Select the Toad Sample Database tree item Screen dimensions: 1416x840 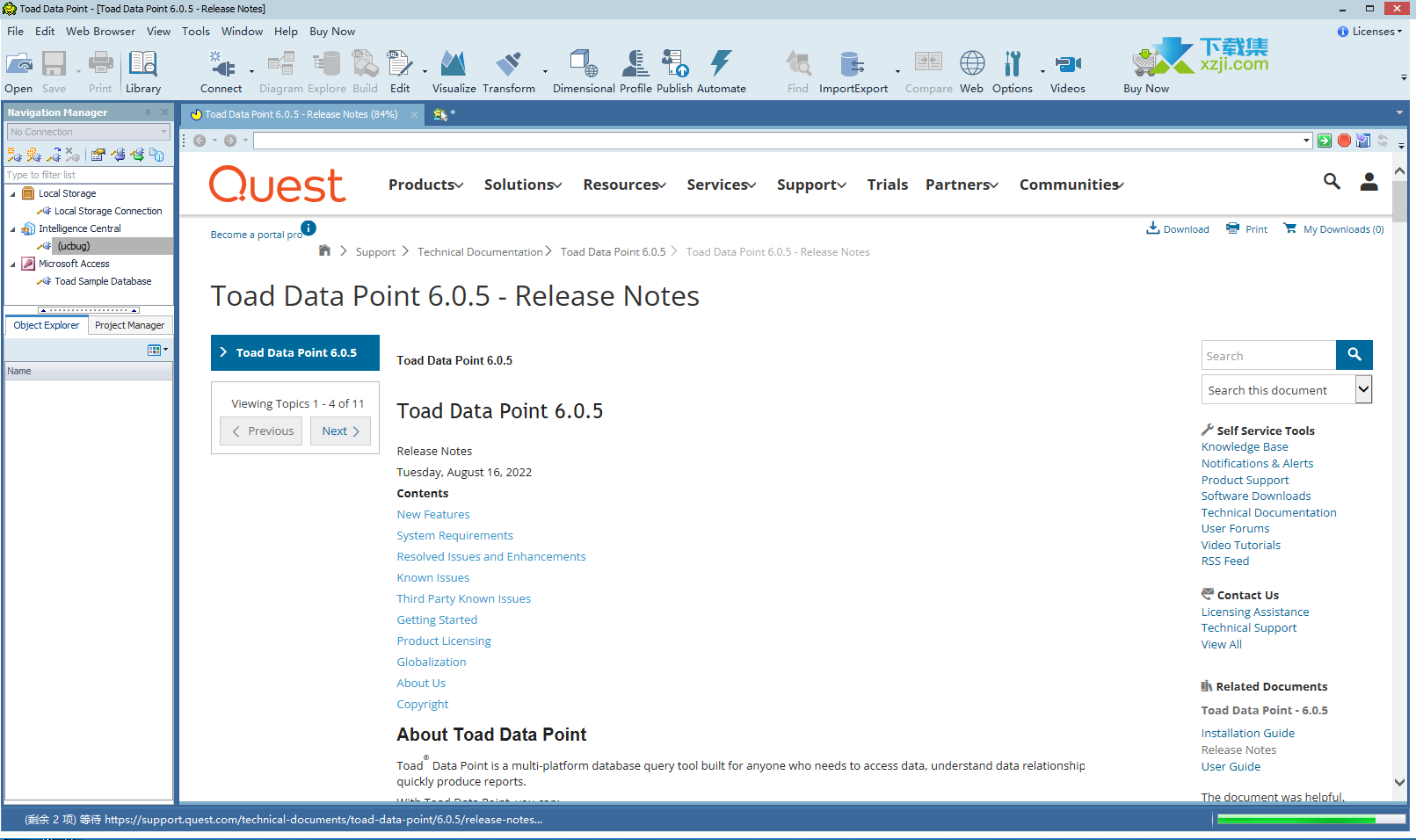pos(103,281)
